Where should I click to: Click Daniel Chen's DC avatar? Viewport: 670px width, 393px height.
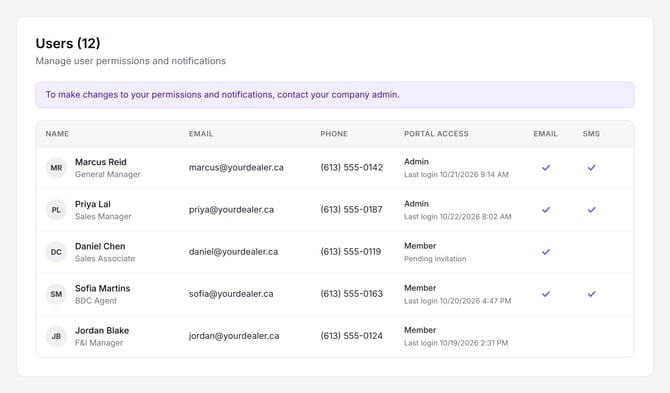pyautogui.click(x=56, y=252)
